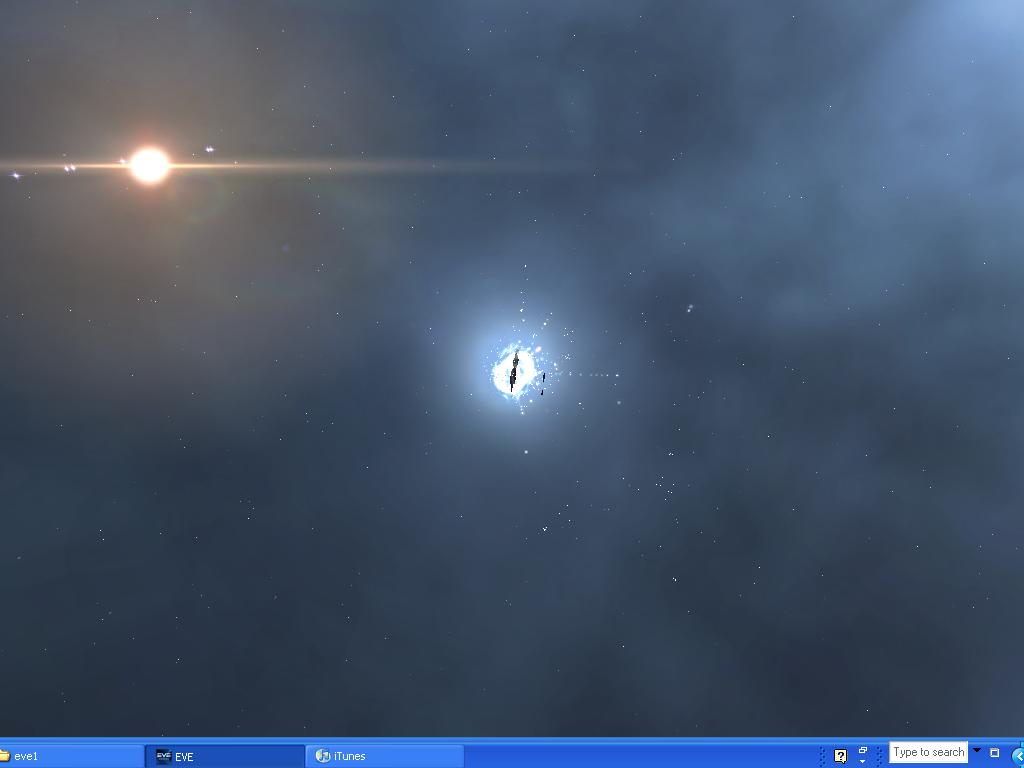Focus the Type to search field

pyautogui.click(x=928, y=752)
